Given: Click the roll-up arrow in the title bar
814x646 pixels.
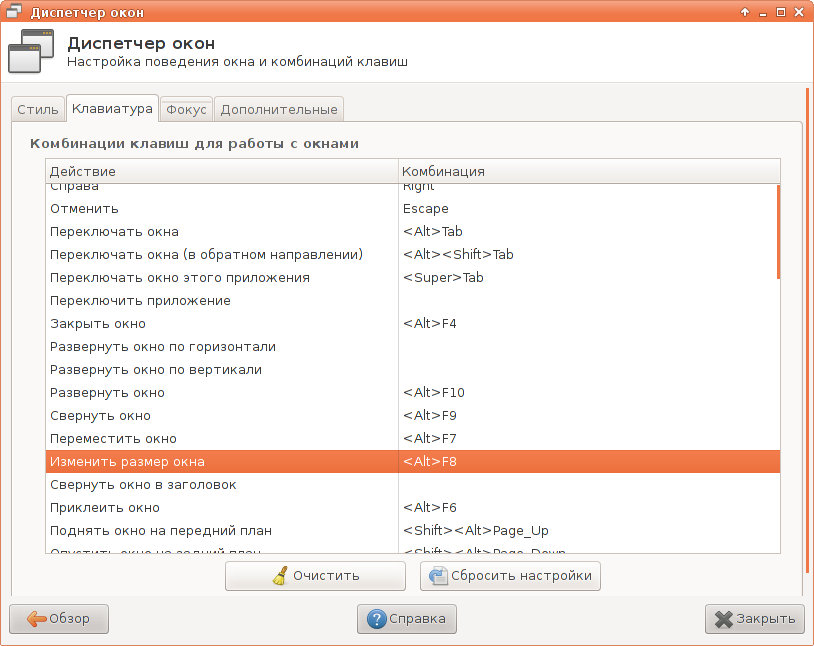Looking at the screenshot, I should coord(745,12).
